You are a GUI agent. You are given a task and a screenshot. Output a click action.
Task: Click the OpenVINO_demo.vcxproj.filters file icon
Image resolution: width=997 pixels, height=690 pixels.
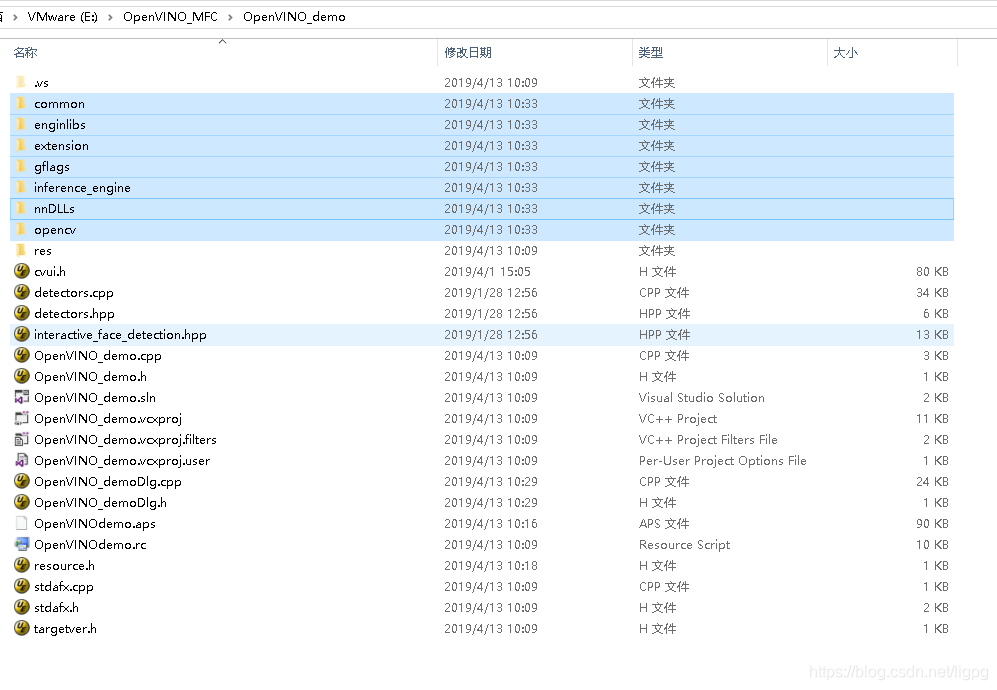[x=22, y=439]
